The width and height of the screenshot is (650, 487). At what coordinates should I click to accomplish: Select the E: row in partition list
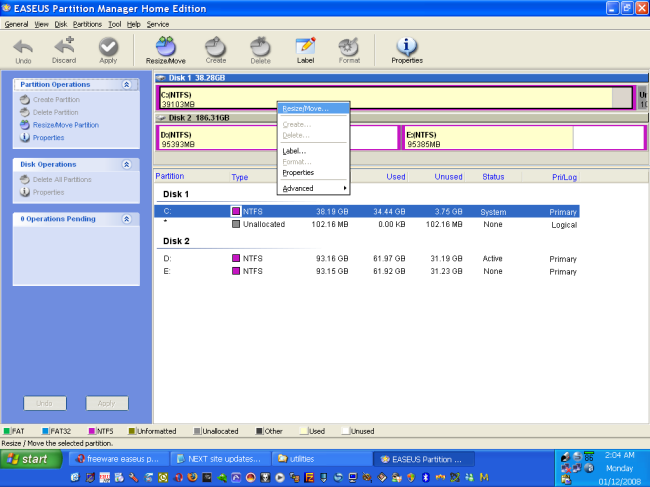[367, 271]
